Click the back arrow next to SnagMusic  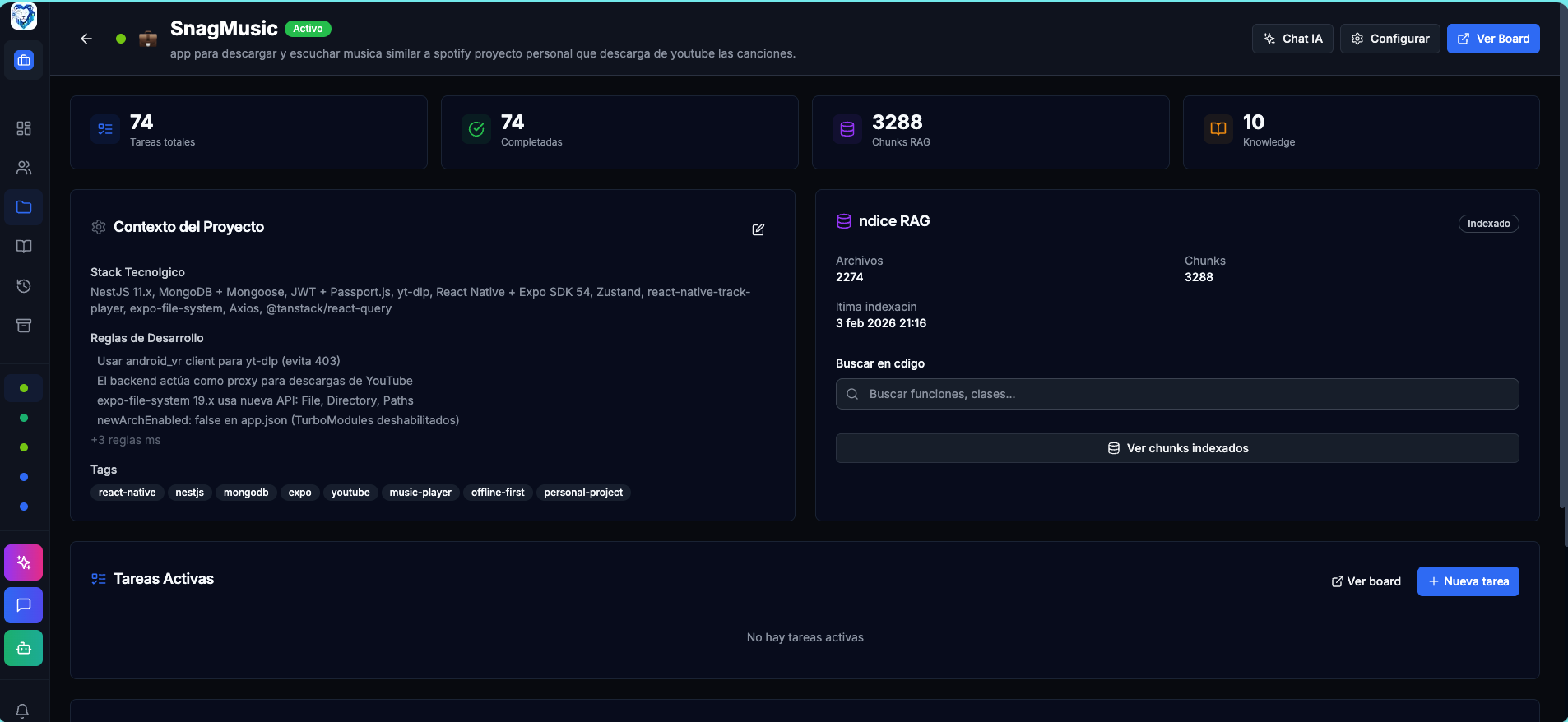coord(86,39)
